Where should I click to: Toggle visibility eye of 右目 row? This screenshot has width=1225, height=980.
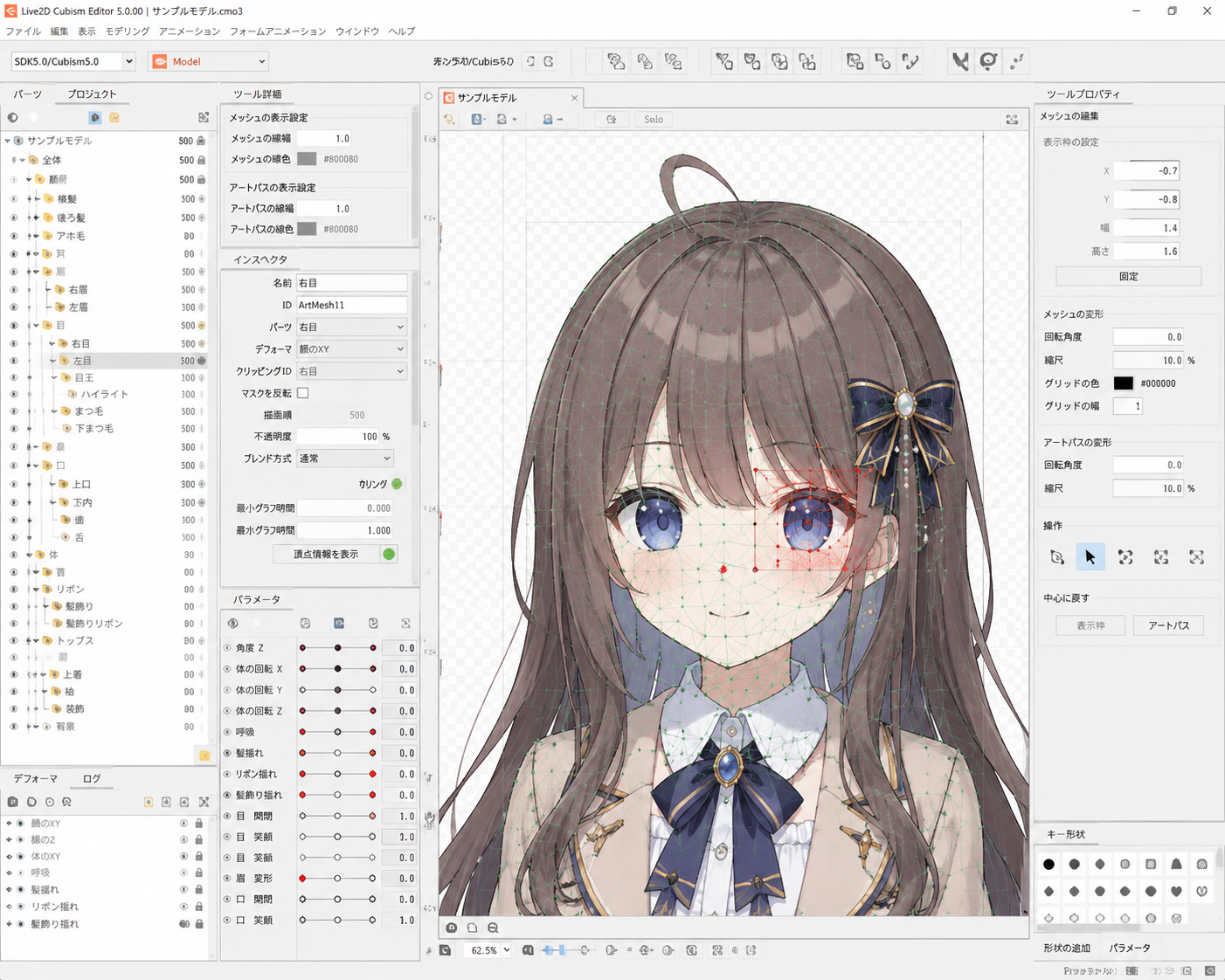tap(13, 343)
